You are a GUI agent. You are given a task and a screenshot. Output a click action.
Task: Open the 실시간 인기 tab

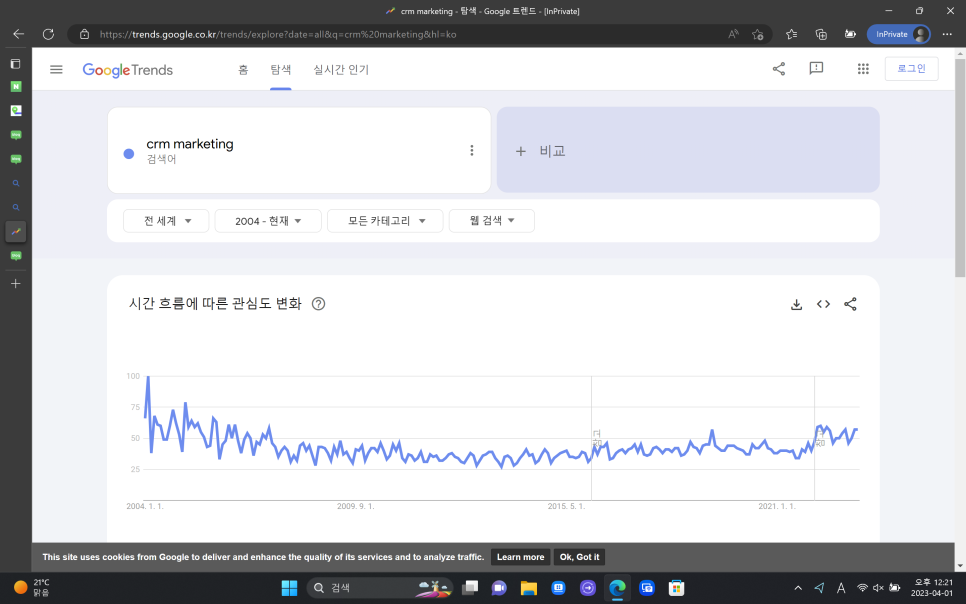(x=341, y=70)
